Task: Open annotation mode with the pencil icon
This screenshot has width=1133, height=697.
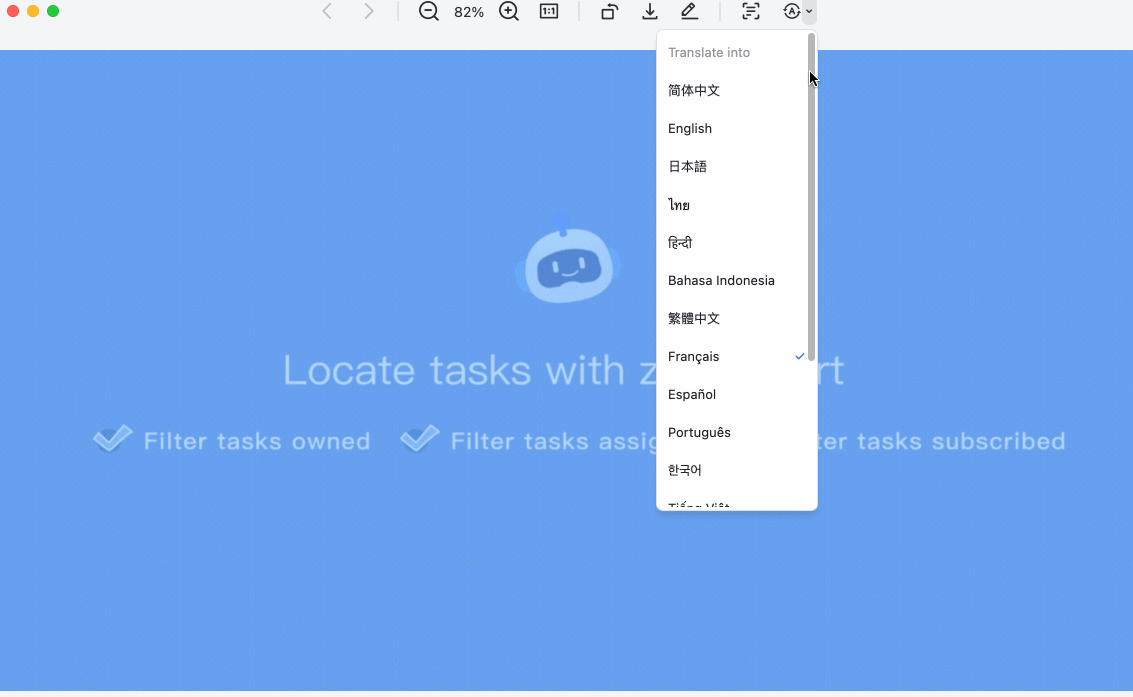Action: 692,12
